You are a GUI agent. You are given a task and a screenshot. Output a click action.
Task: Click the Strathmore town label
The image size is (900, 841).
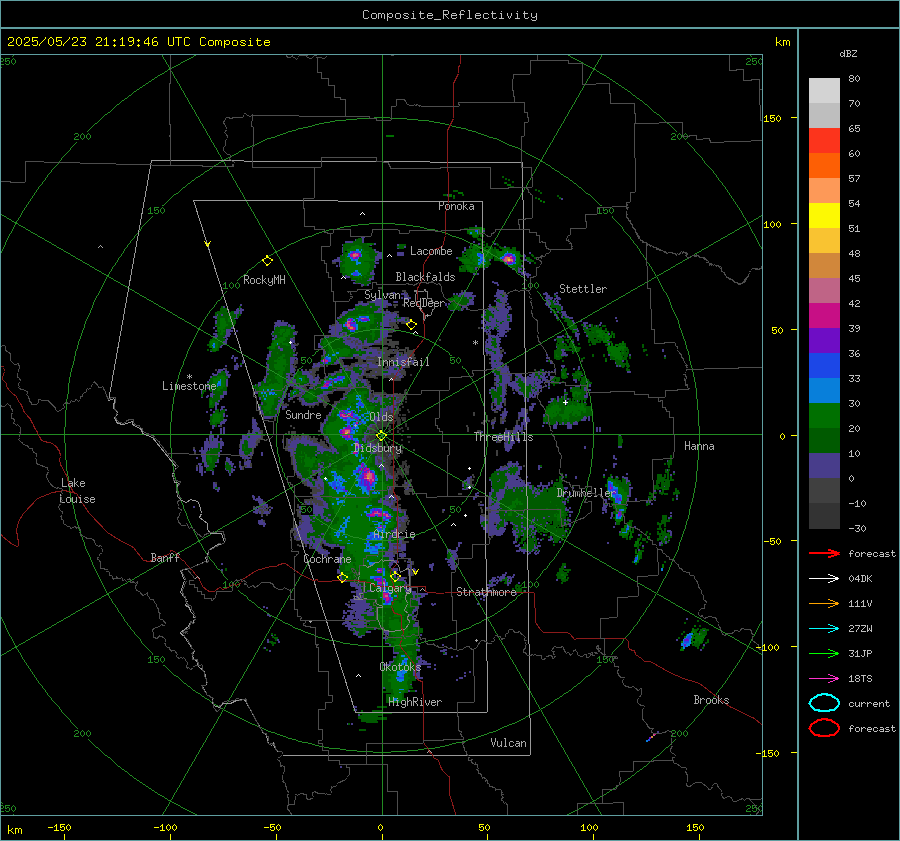[486, 592]
